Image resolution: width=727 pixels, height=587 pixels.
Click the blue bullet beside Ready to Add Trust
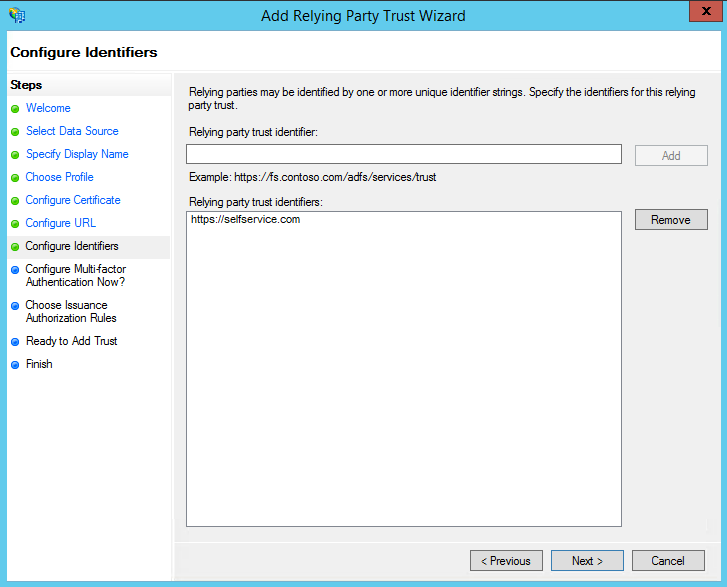[x=15, y=342]
